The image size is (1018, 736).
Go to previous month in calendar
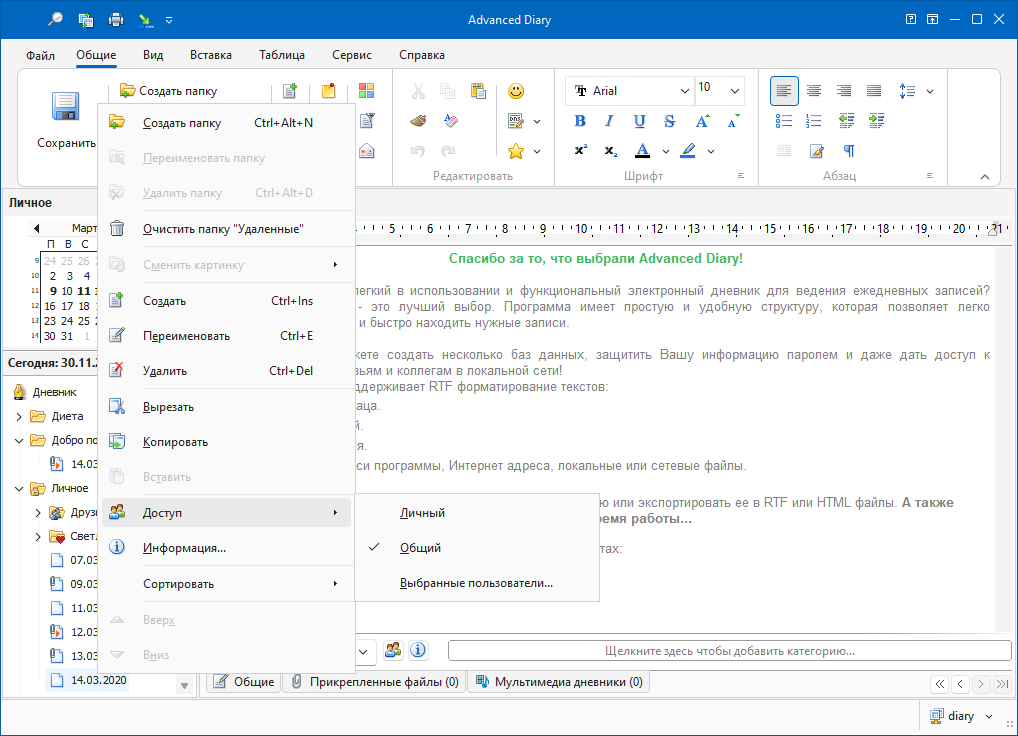click(x=37, y=228)
